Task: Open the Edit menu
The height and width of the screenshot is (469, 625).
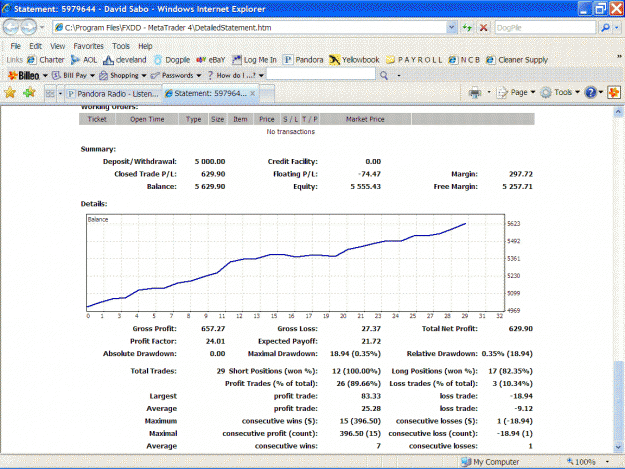Action: click(35, 46)
